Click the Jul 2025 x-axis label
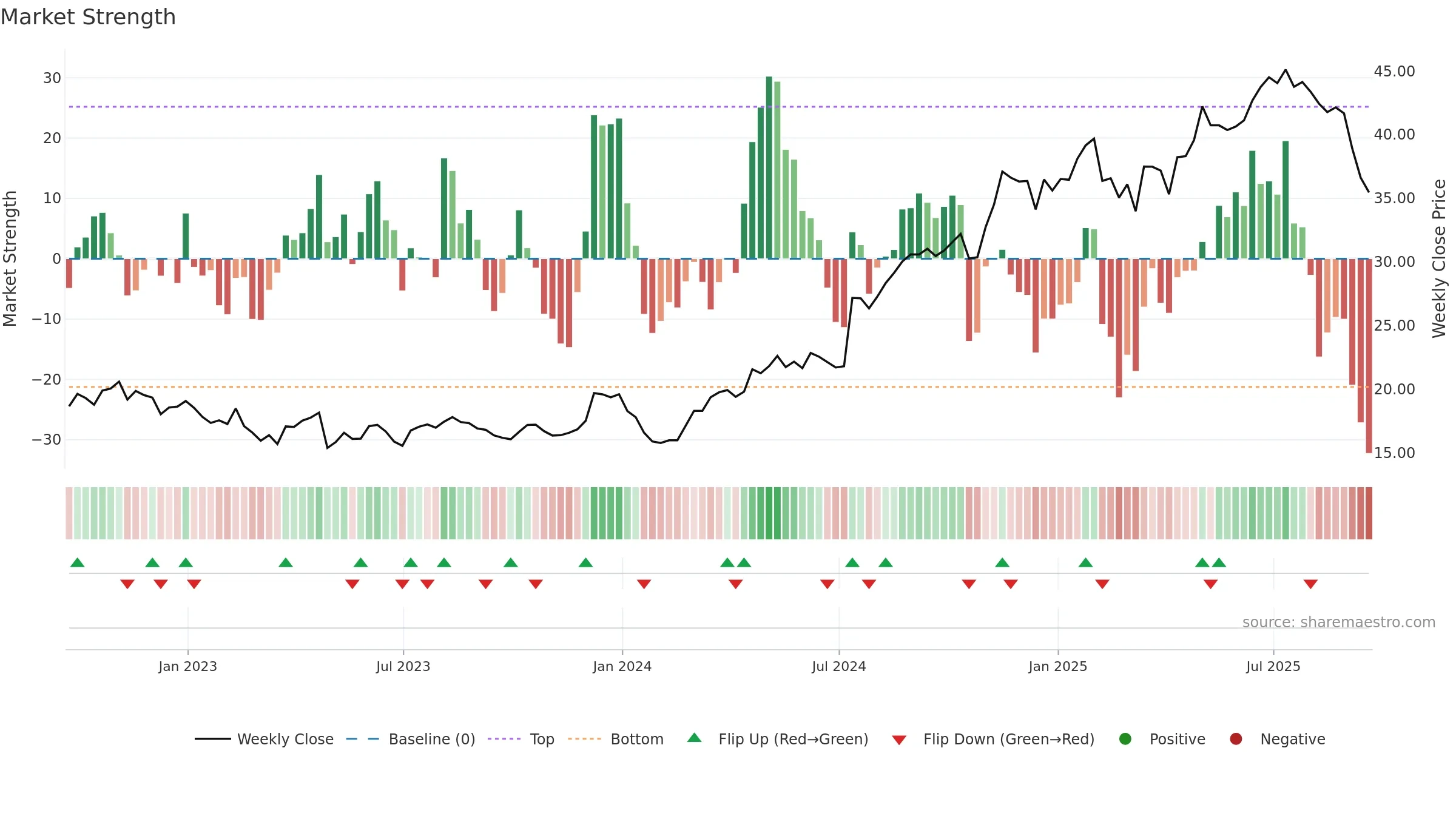Screen dimensions: 1456x819 click(1273, 666)
